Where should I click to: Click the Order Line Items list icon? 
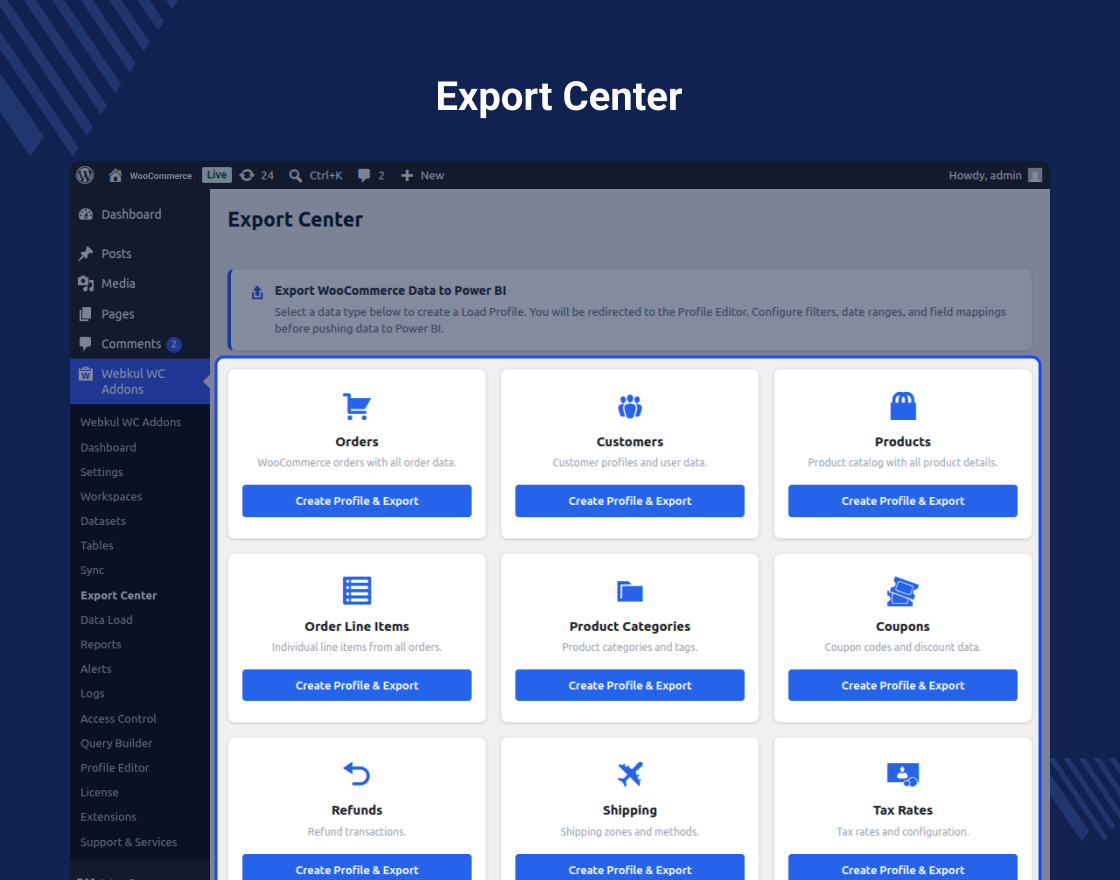(x=356, y=591)
